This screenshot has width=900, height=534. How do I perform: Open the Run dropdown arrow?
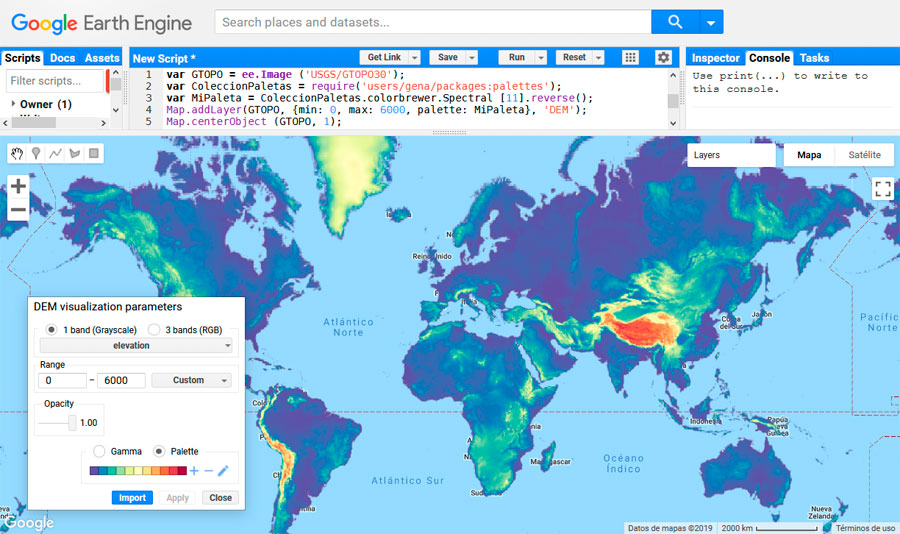(x=541, y=57)
